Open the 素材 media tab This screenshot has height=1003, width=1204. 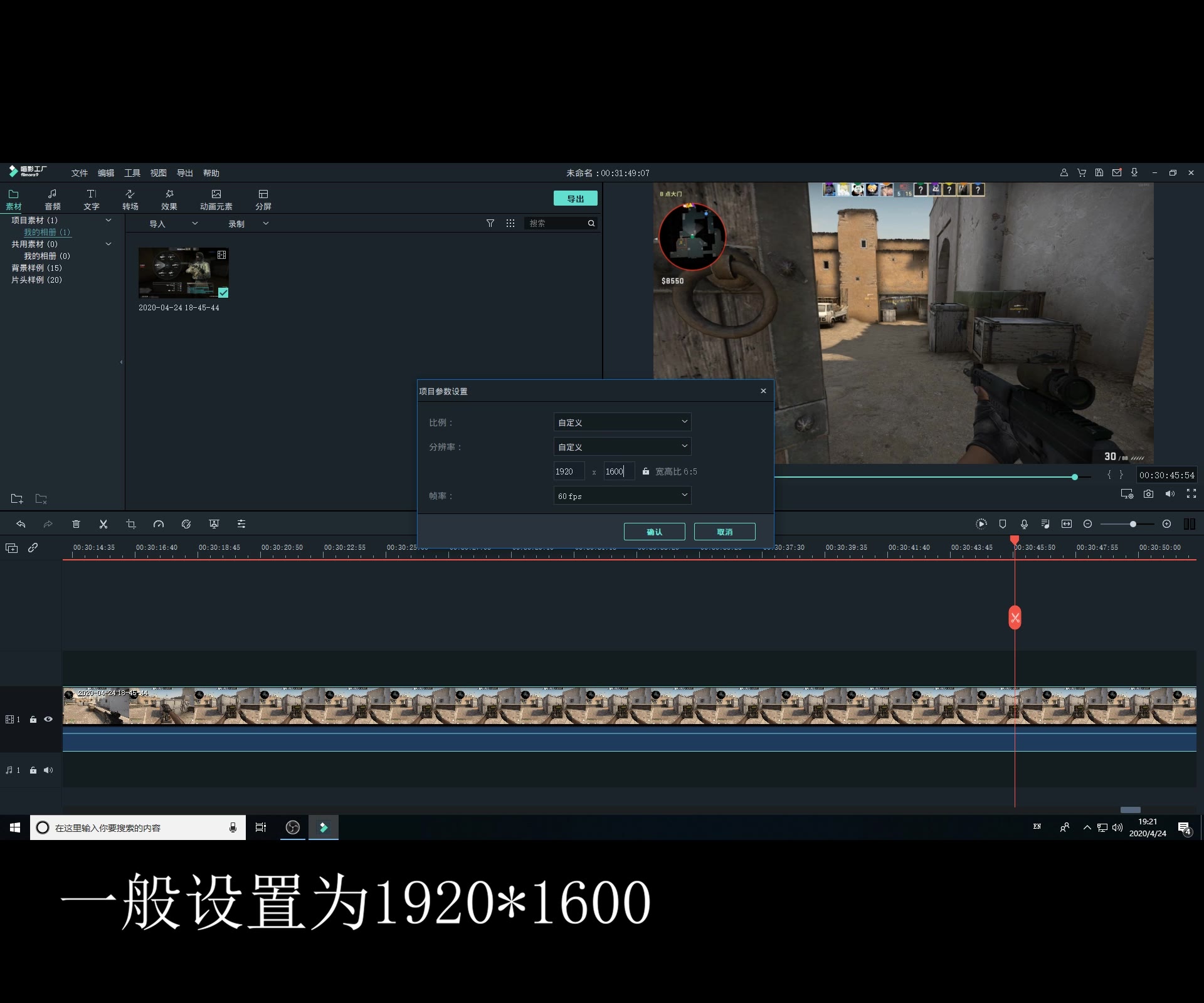point(13,200)
